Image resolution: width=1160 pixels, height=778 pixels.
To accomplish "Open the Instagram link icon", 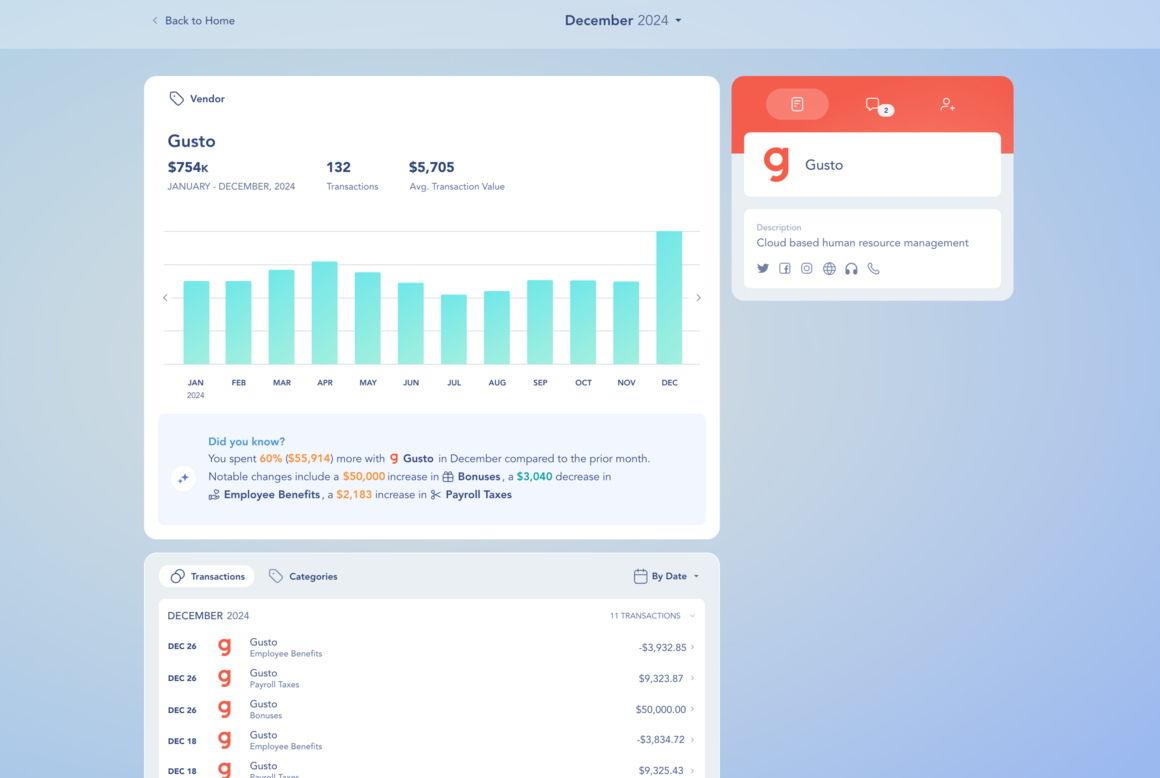I will click(806, 268).
